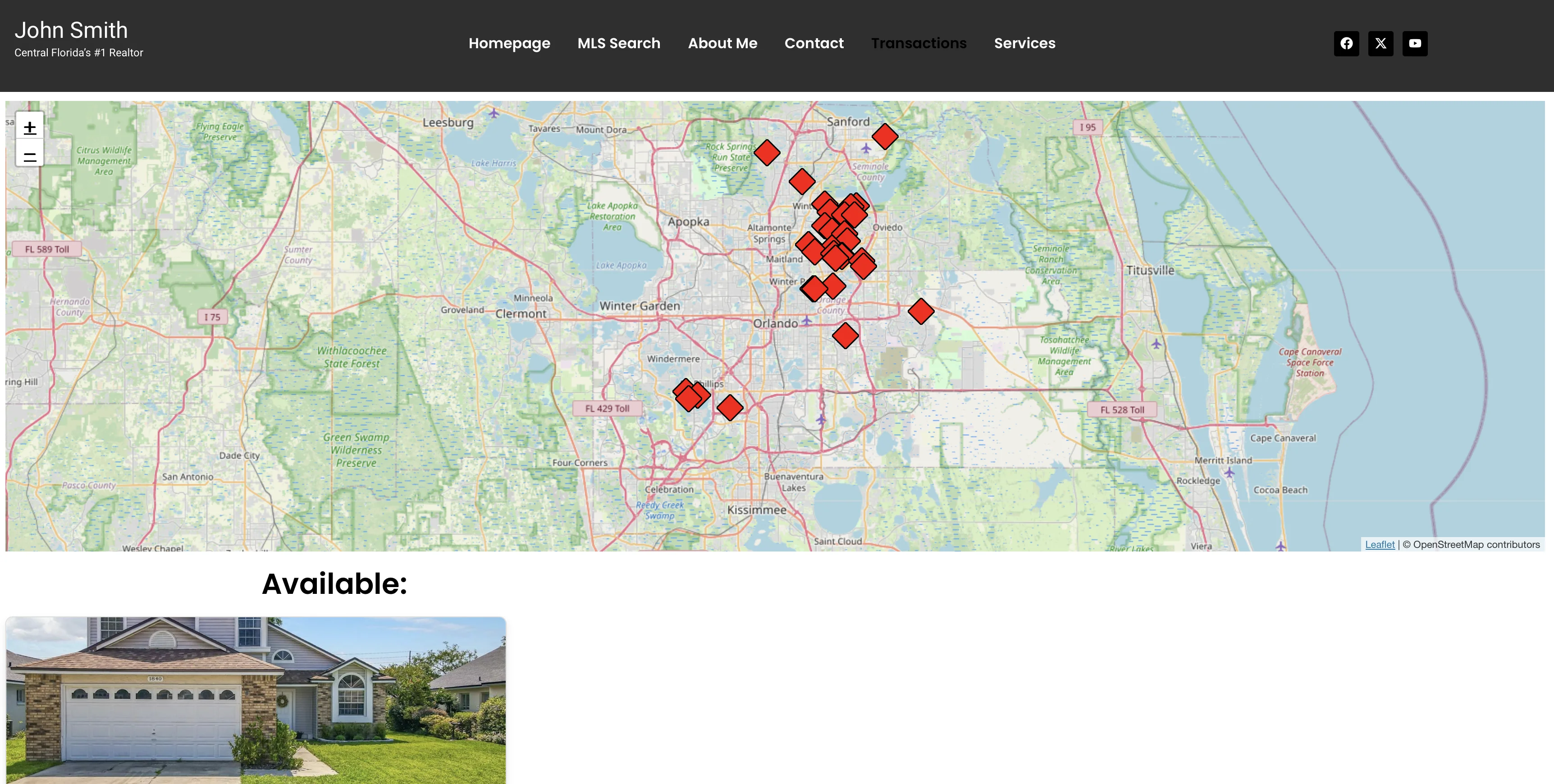Image resolution: width=1554 pixels, height=784 pixels.
Task: Follow the Leaflet attribution link
Action: pyautogui.click(x=1380, y=545)
